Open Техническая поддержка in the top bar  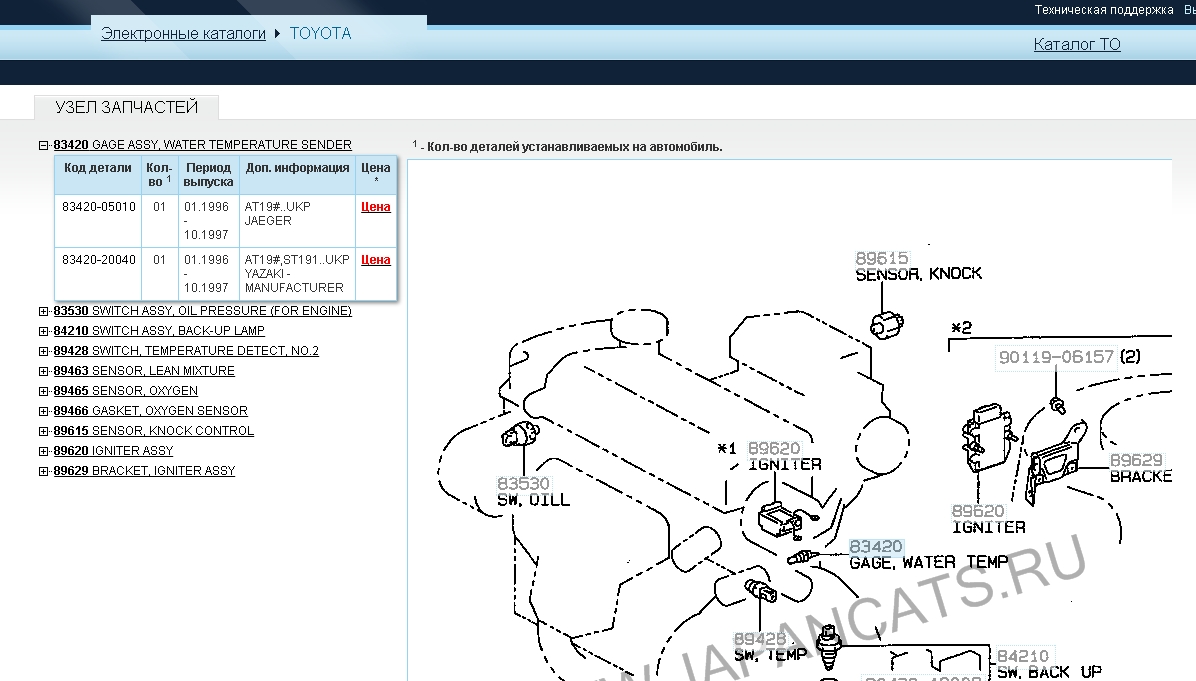click(1103, 10)
